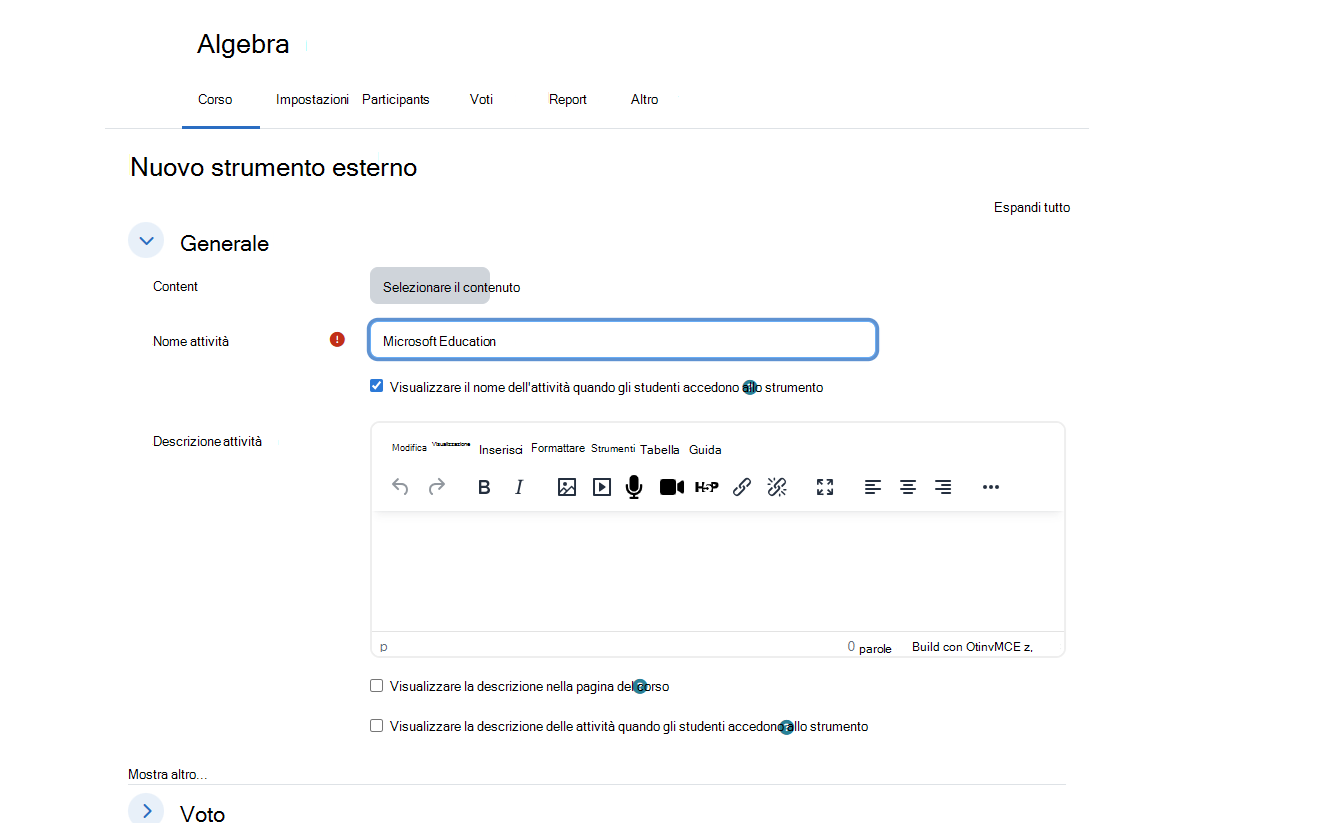Focus the Nome attività text field
Viewport: 1324px width, 823px height.
point(623,340)
